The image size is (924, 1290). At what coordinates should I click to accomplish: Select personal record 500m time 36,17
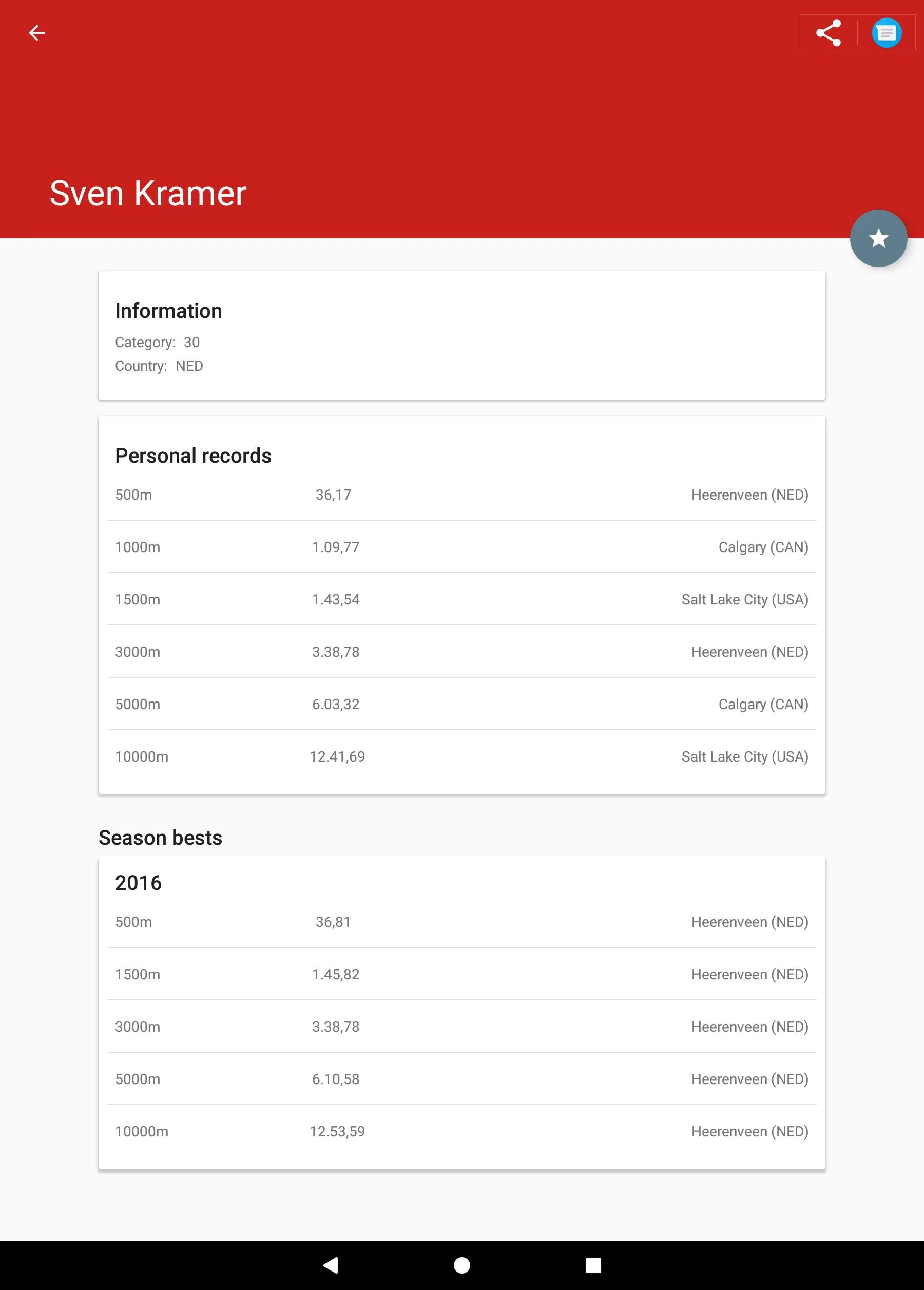tap(333, 495)
